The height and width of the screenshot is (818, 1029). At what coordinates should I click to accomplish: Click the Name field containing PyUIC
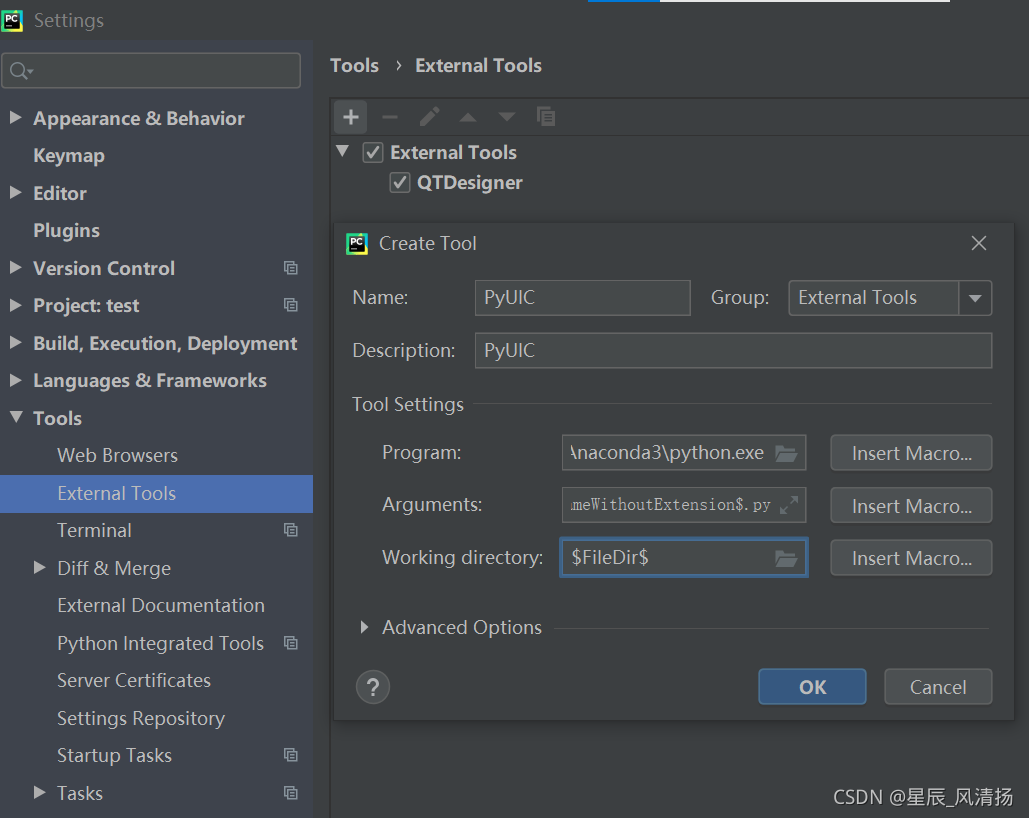[x=583, y=298]
